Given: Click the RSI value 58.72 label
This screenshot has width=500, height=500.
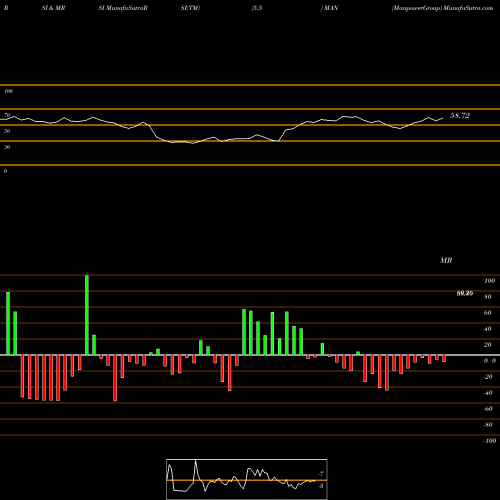Looking at the screenshot, I should [x=460, y=116].
